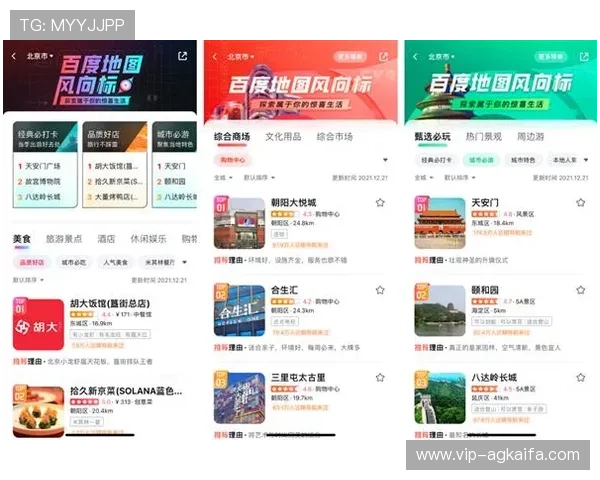
Task: Tap the 城市必吃 filter chip
Action: (x=73, y=263)
